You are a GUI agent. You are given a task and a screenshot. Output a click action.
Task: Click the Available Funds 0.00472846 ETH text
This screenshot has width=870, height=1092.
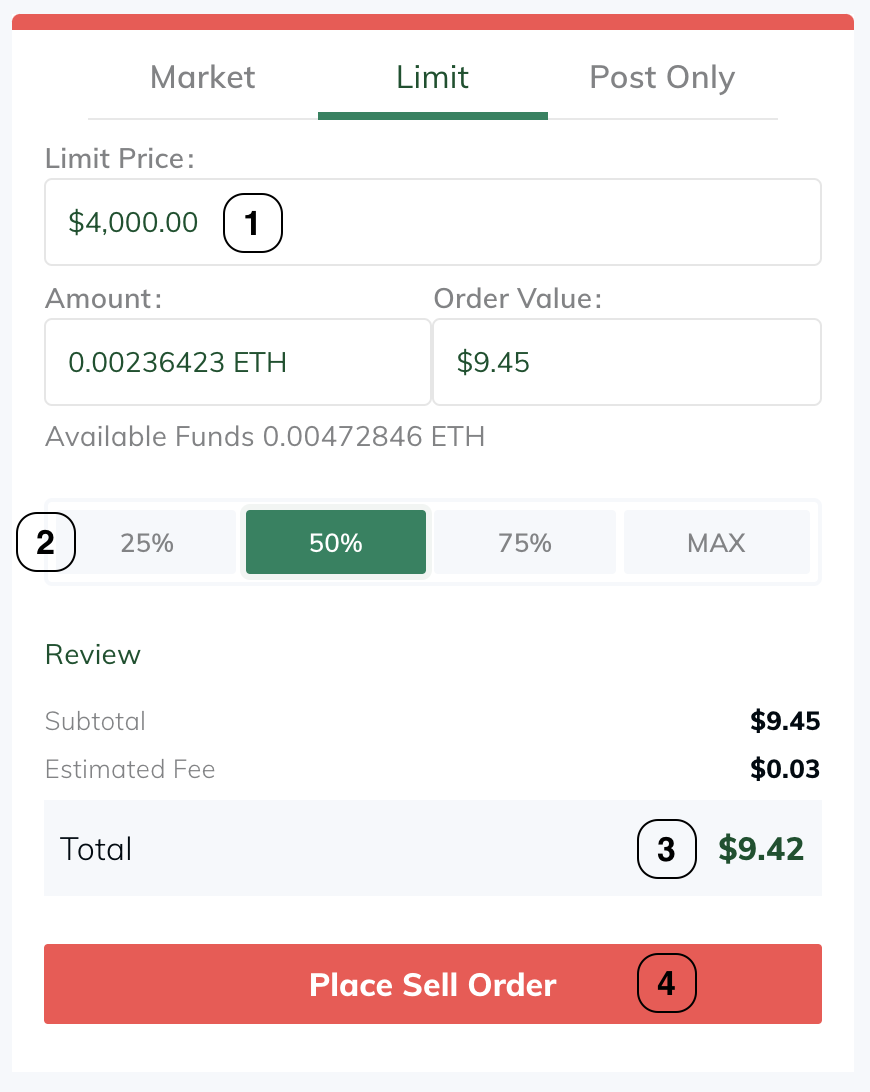point(265,437)
